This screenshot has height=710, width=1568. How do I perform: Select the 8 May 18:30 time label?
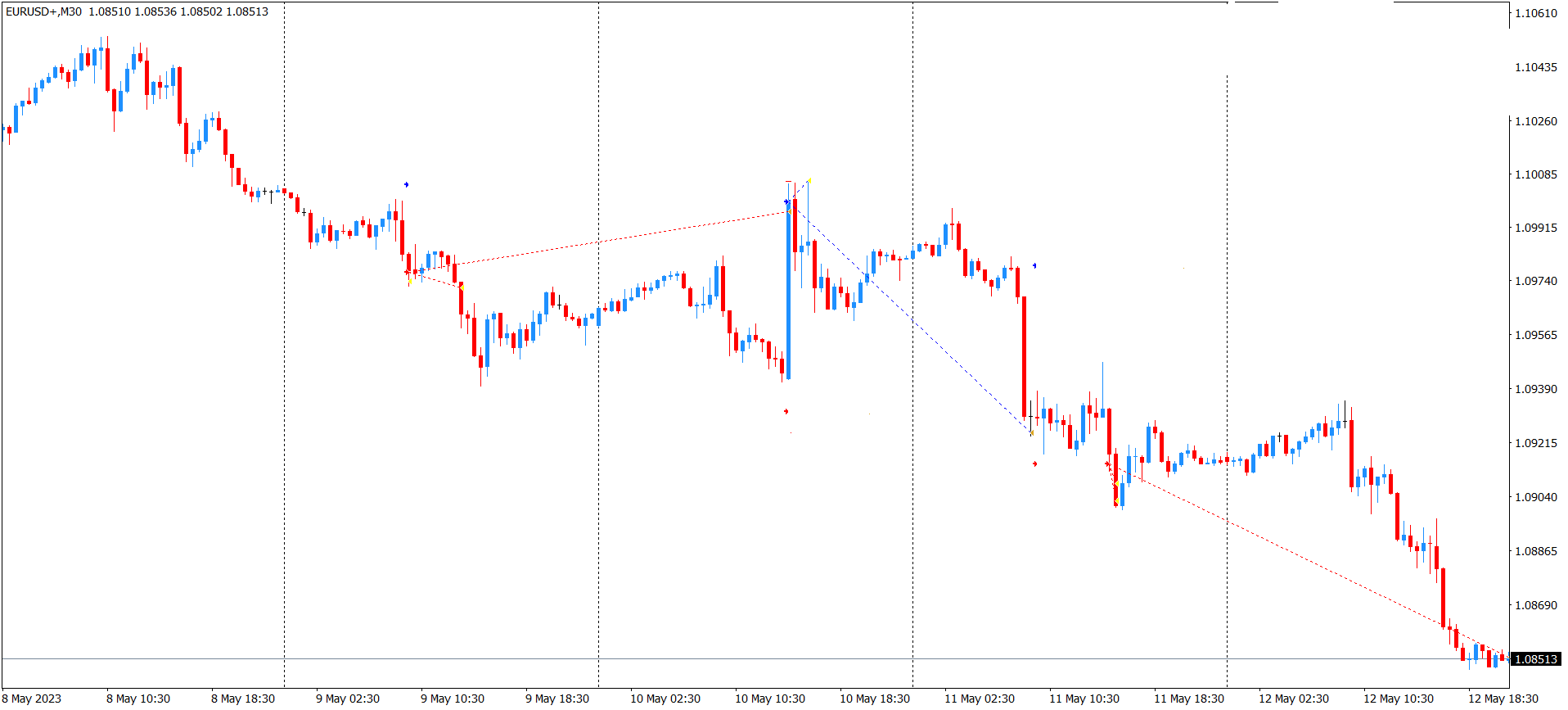tap(243, 699)
